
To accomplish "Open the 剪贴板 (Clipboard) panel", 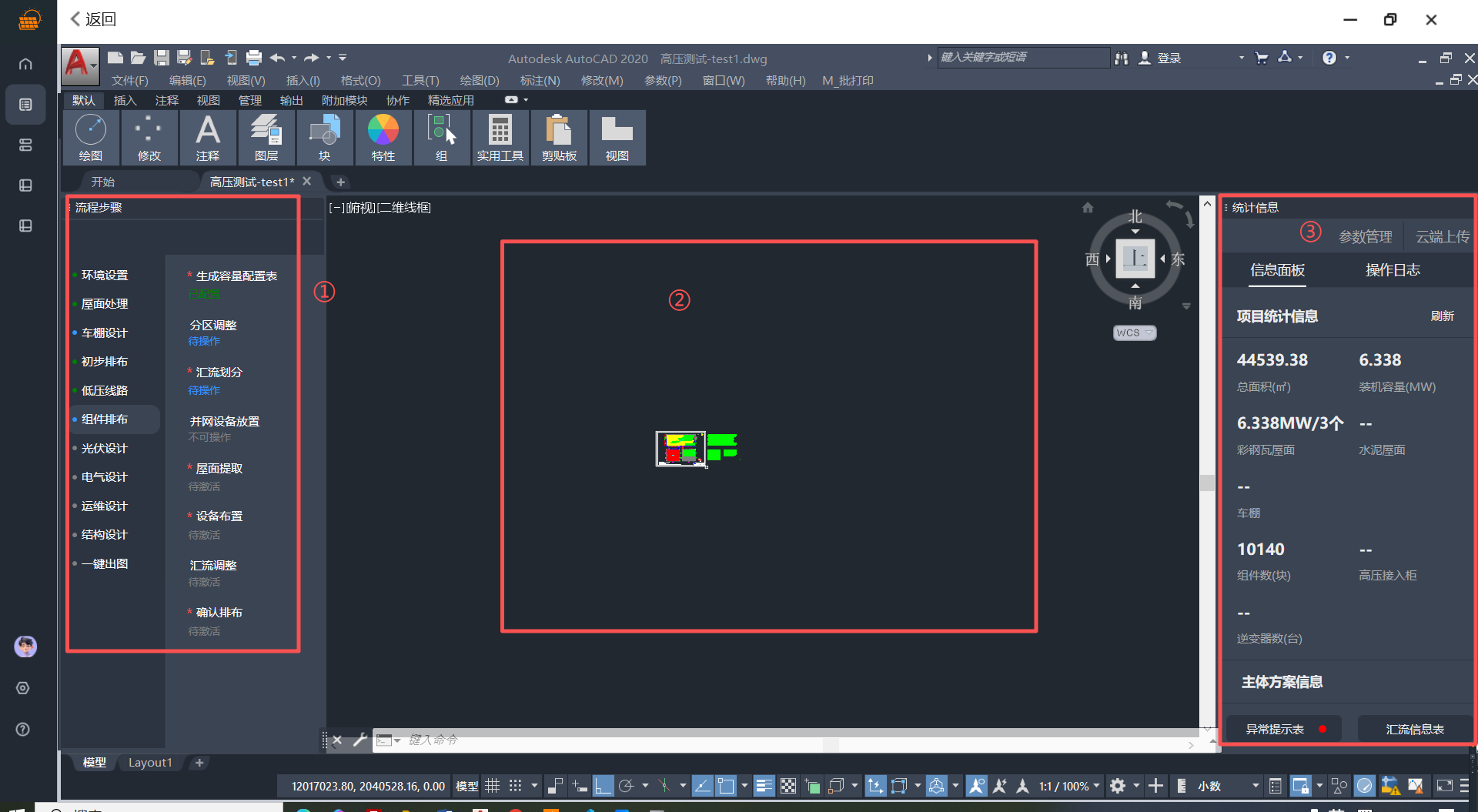I will click(x=559, y=137).
